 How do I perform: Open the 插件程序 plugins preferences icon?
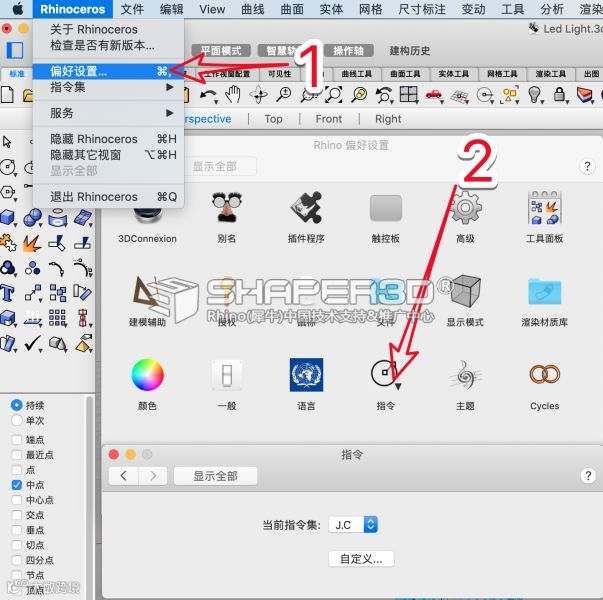(x=306, y=207)
